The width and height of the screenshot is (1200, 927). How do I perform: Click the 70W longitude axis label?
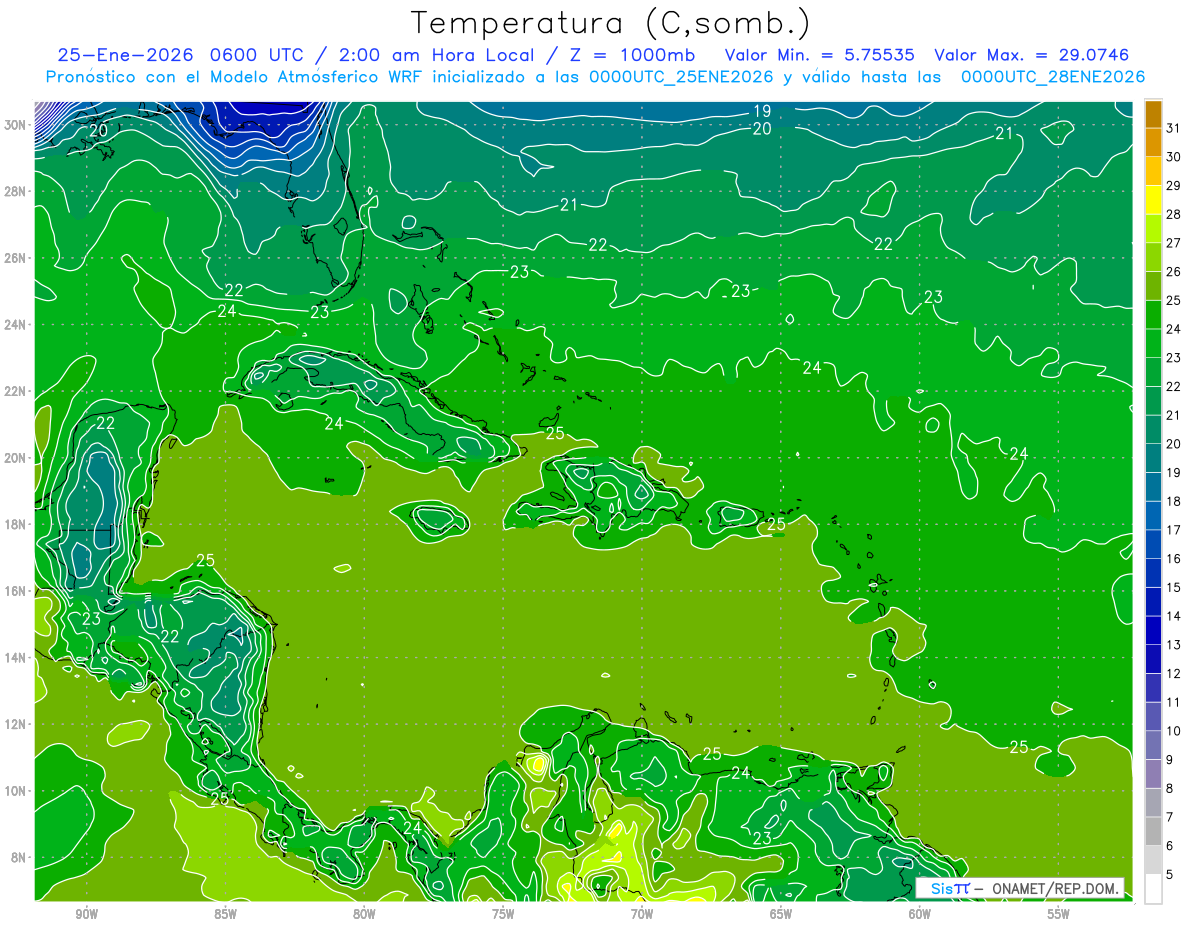tap(642, 914)
